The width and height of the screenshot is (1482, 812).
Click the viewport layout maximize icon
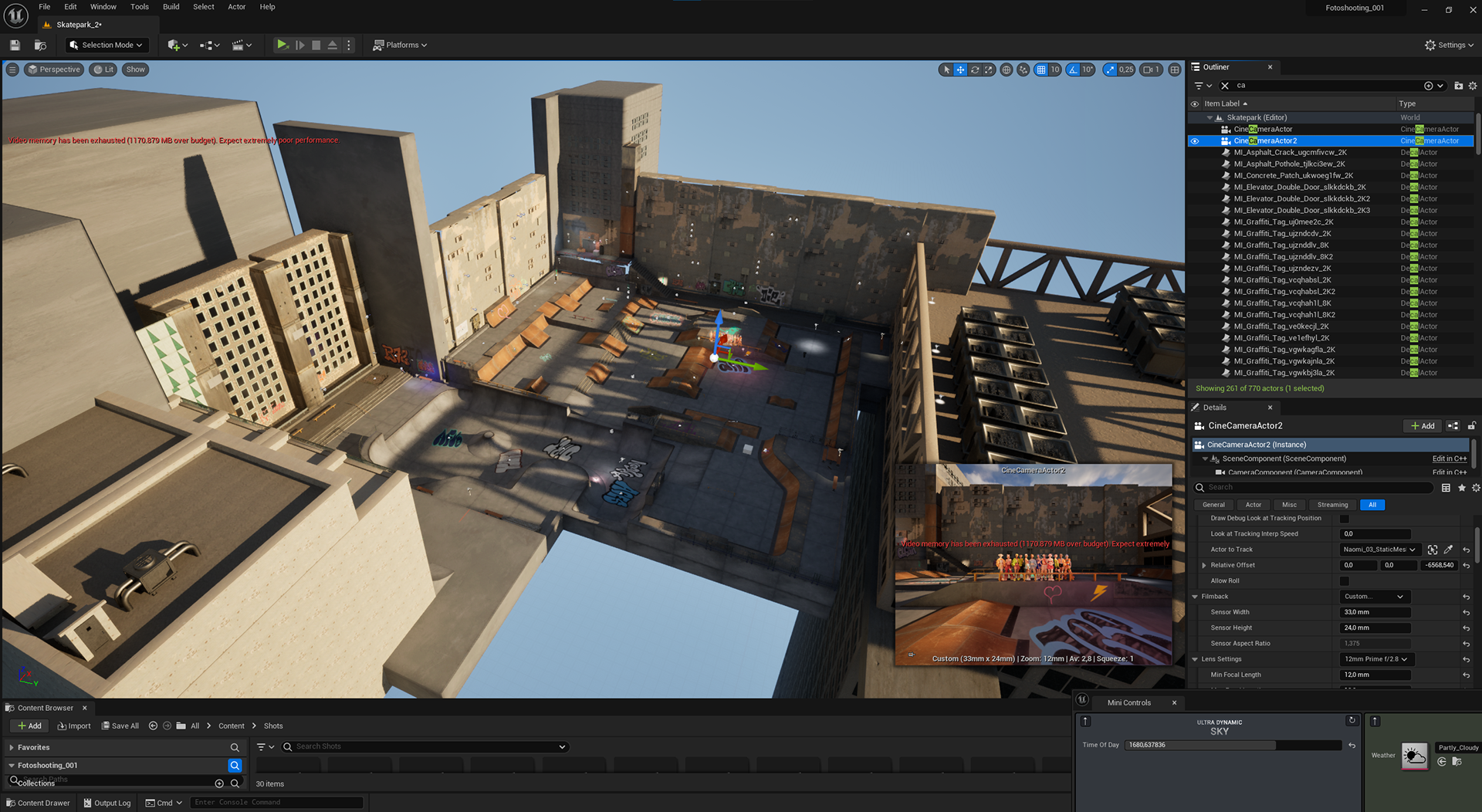pos(1175,69)
